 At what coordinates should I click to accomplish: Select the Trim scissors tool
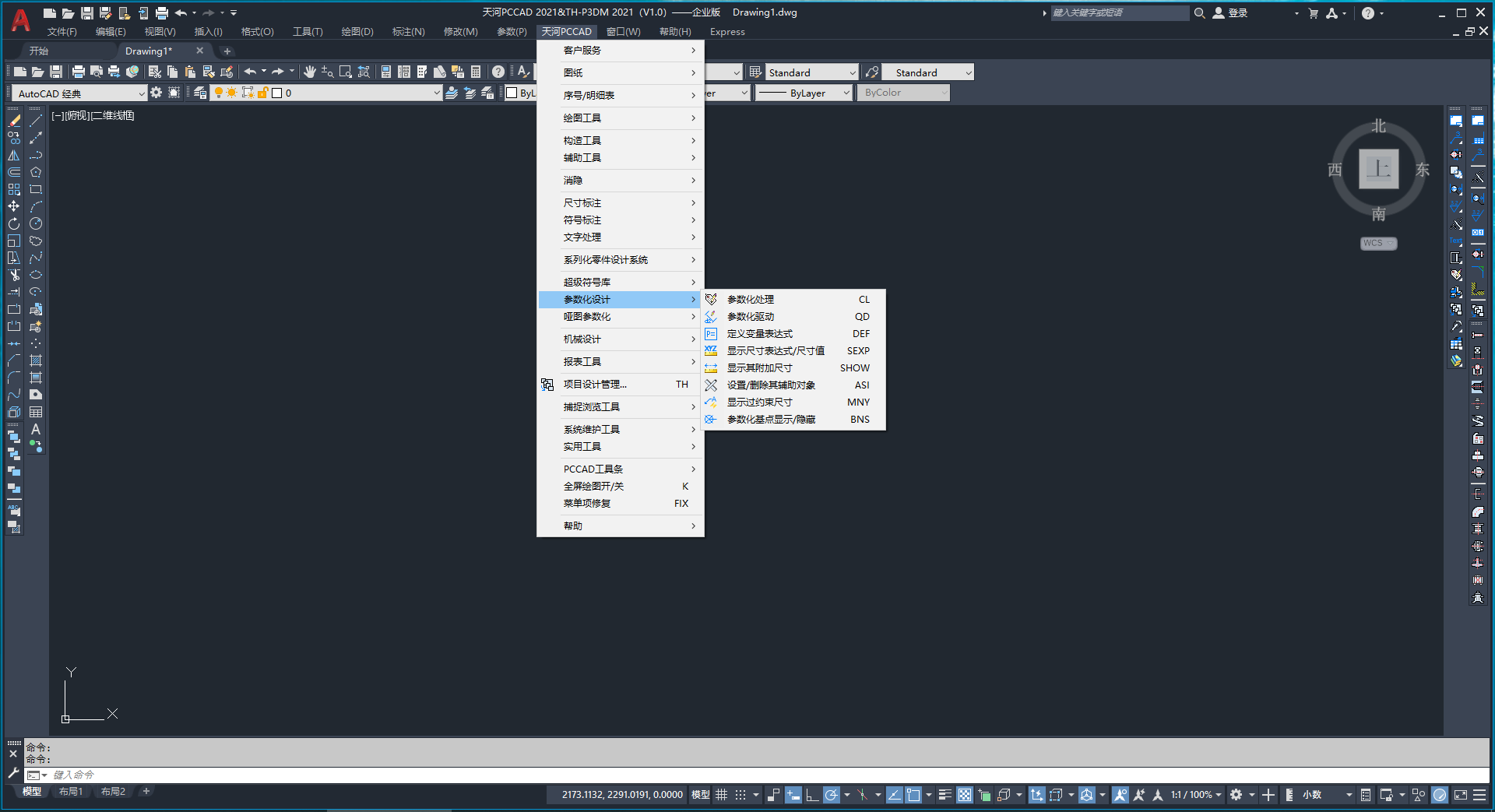coord(14,275)
